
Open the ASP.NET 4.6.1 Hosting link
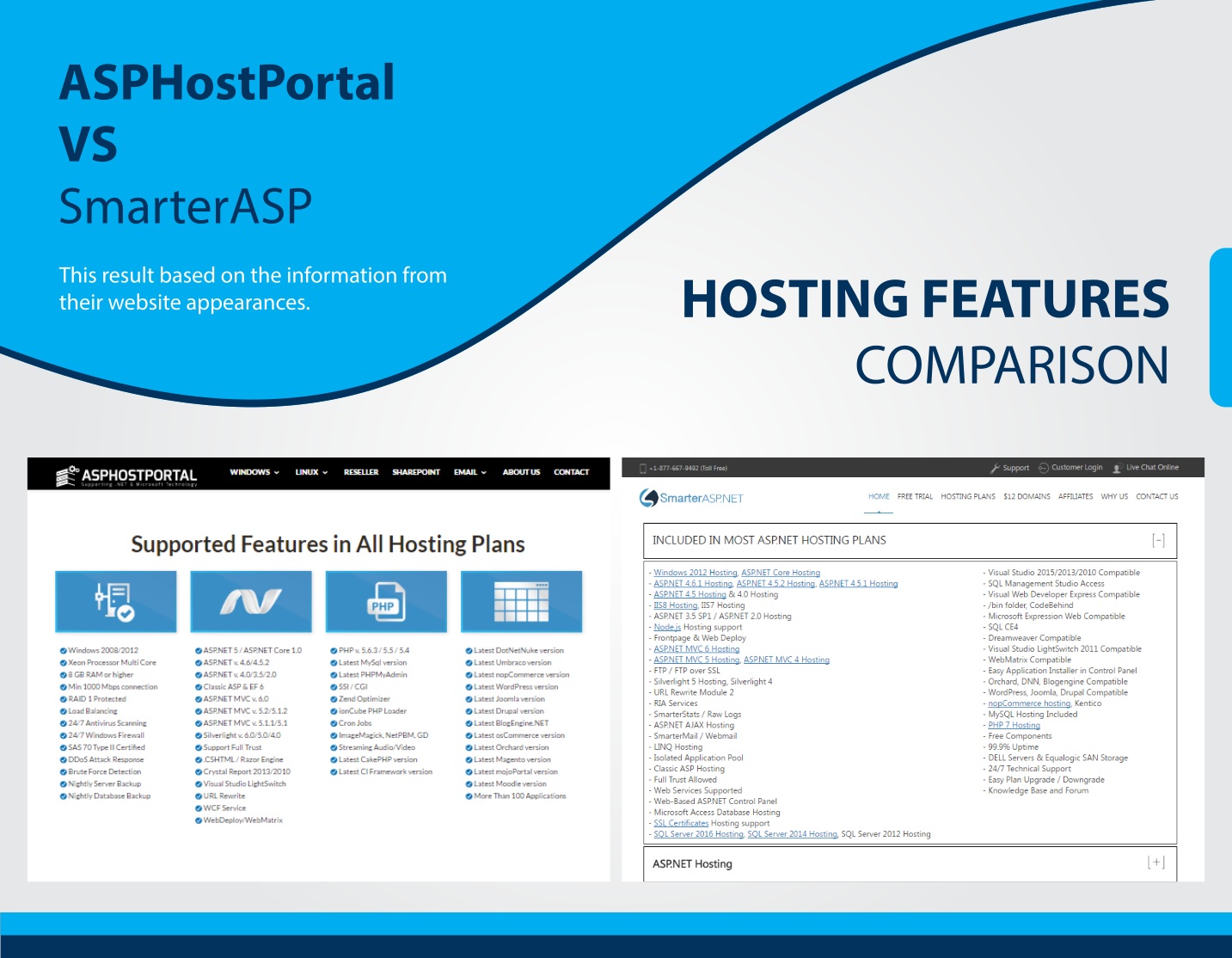click(693, 584)
